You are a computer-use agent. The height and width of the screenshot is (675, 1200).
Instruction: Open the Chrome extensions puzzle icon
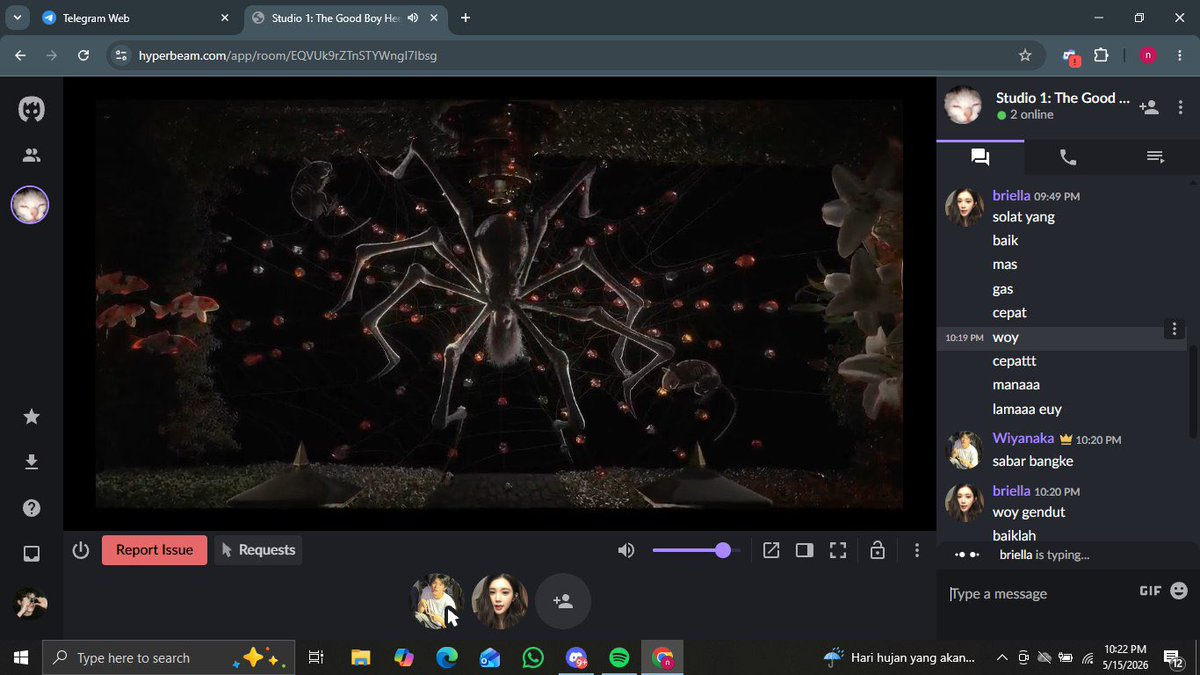coord(1101,56)
